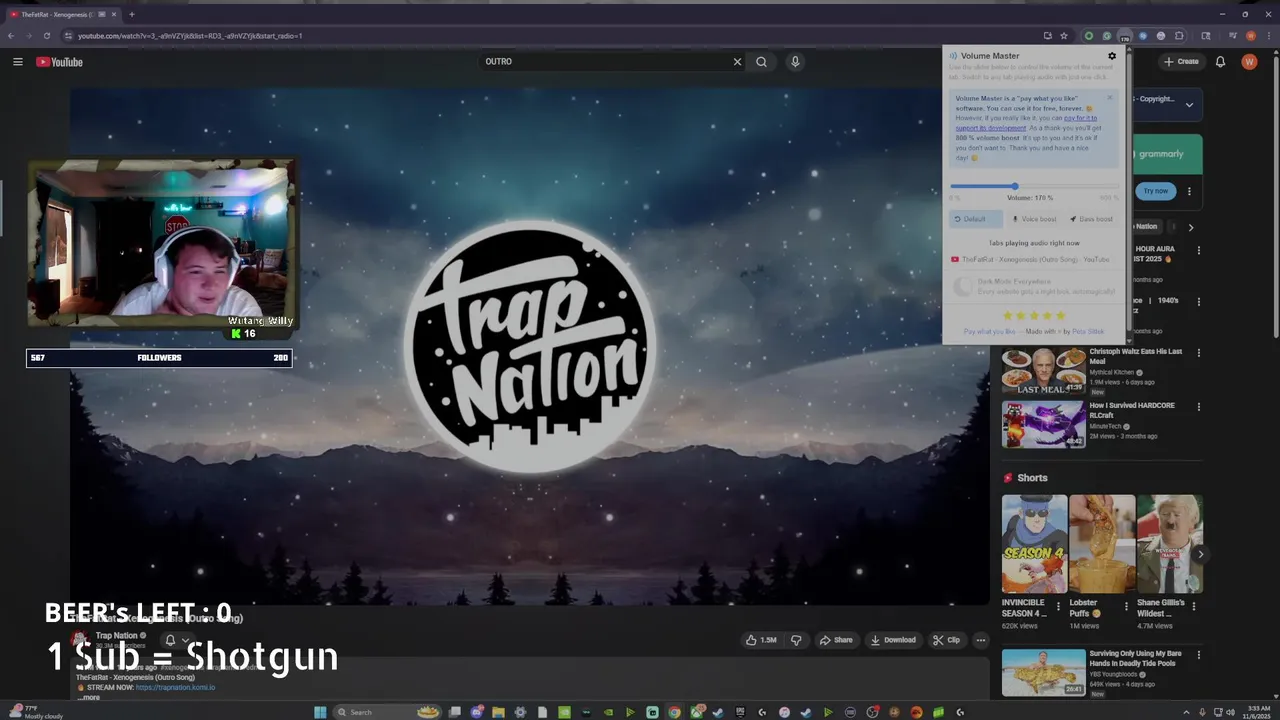This screenshot has height=720, width=1280.
Task: Open the Pay what you like footer link
Action: point(989,331)
